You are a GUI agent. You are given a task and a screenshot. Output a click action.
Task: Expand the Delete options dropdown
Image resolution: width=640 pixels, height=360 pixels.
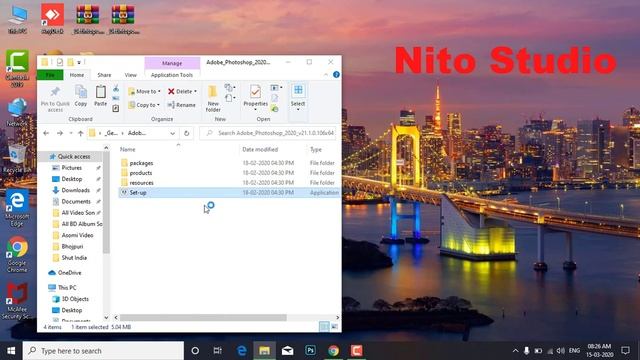pyautogui.click(x=196, y=91)
